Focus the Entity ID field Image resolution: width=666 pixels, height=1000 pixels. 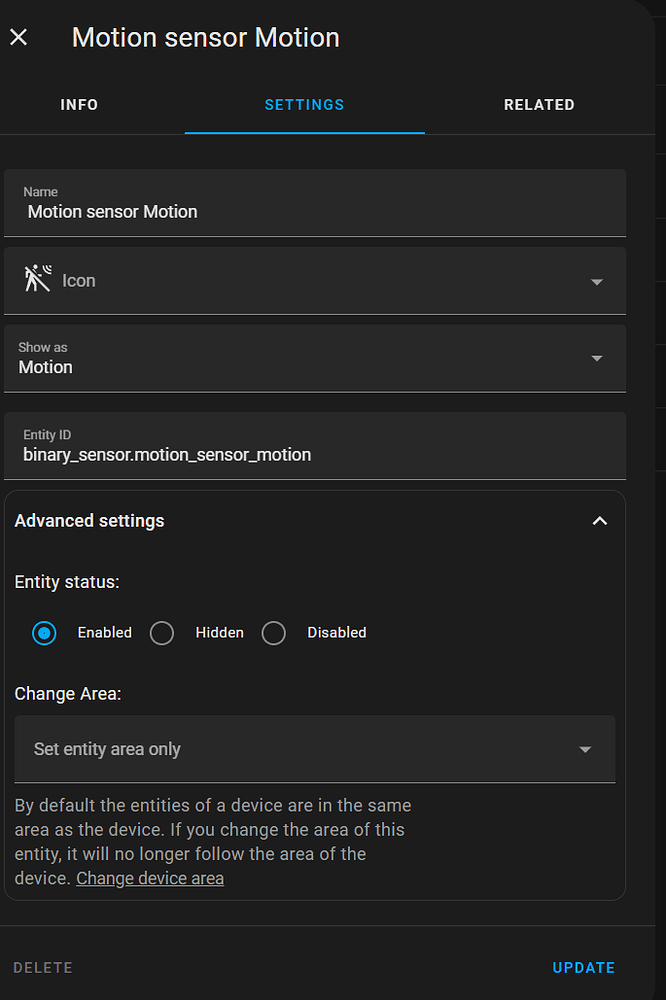tap(315, 454)
